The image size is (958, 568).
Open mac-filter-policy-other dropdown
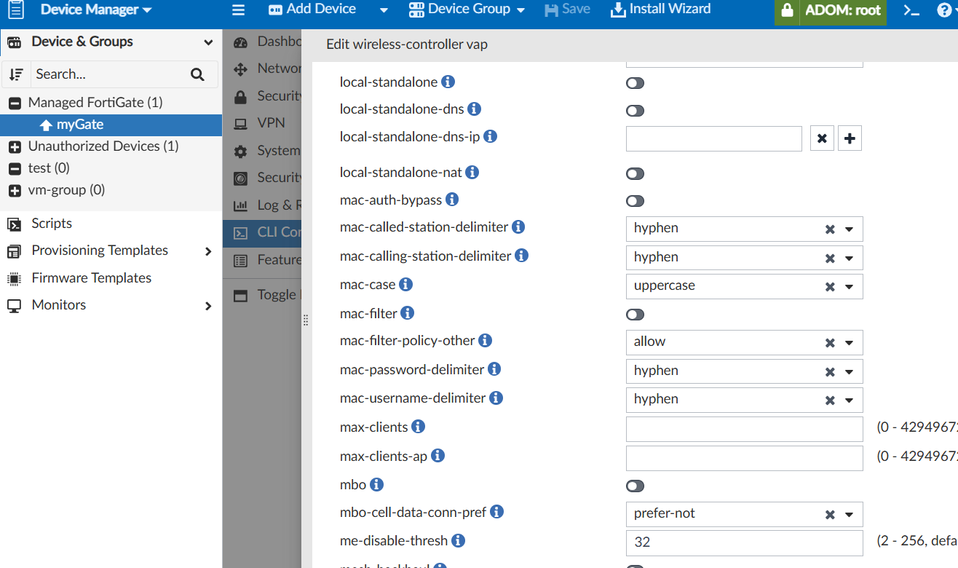(849, 342)
